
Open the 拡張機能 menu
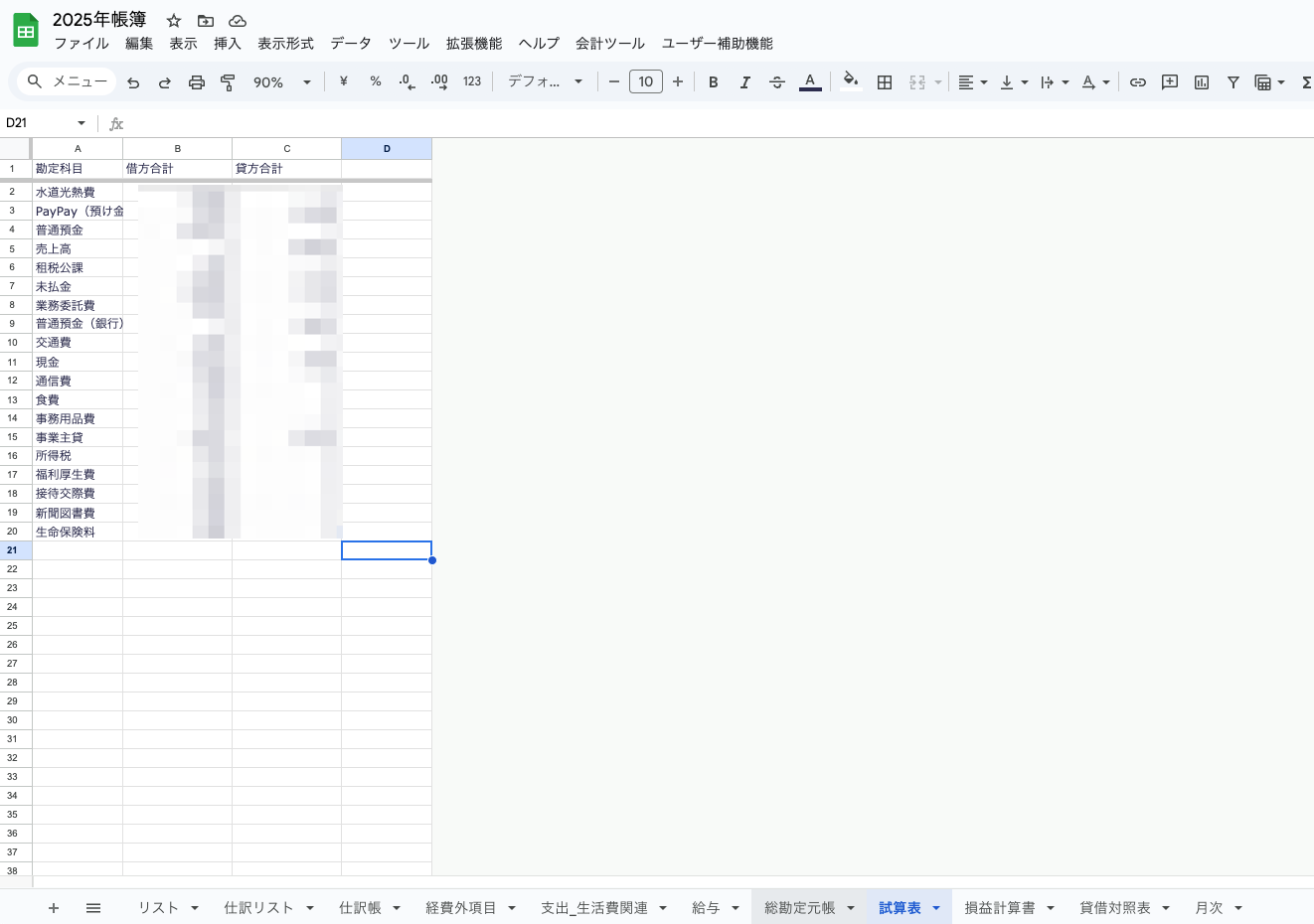click(x=474, y=44)
